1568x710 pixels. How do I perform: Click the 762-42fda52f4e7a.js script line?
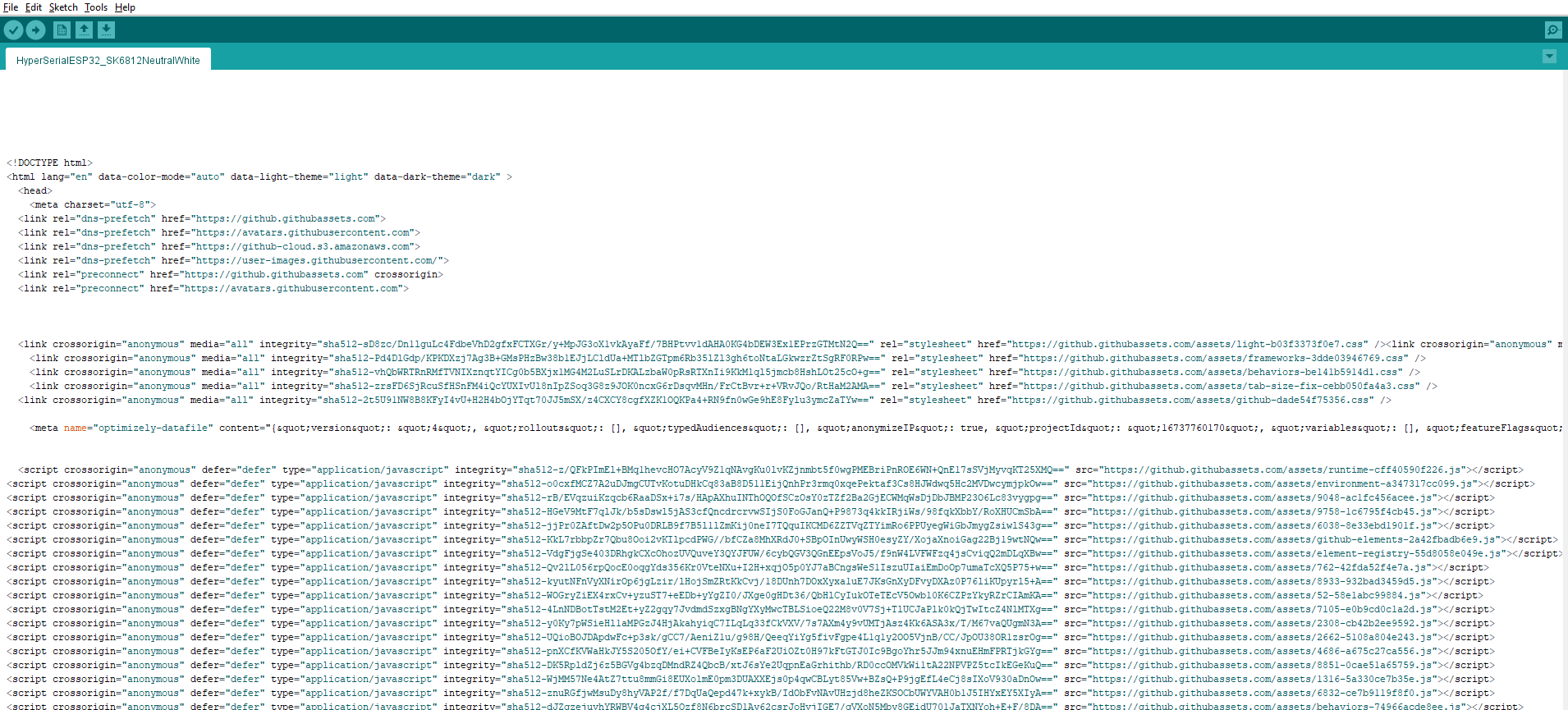748,568
